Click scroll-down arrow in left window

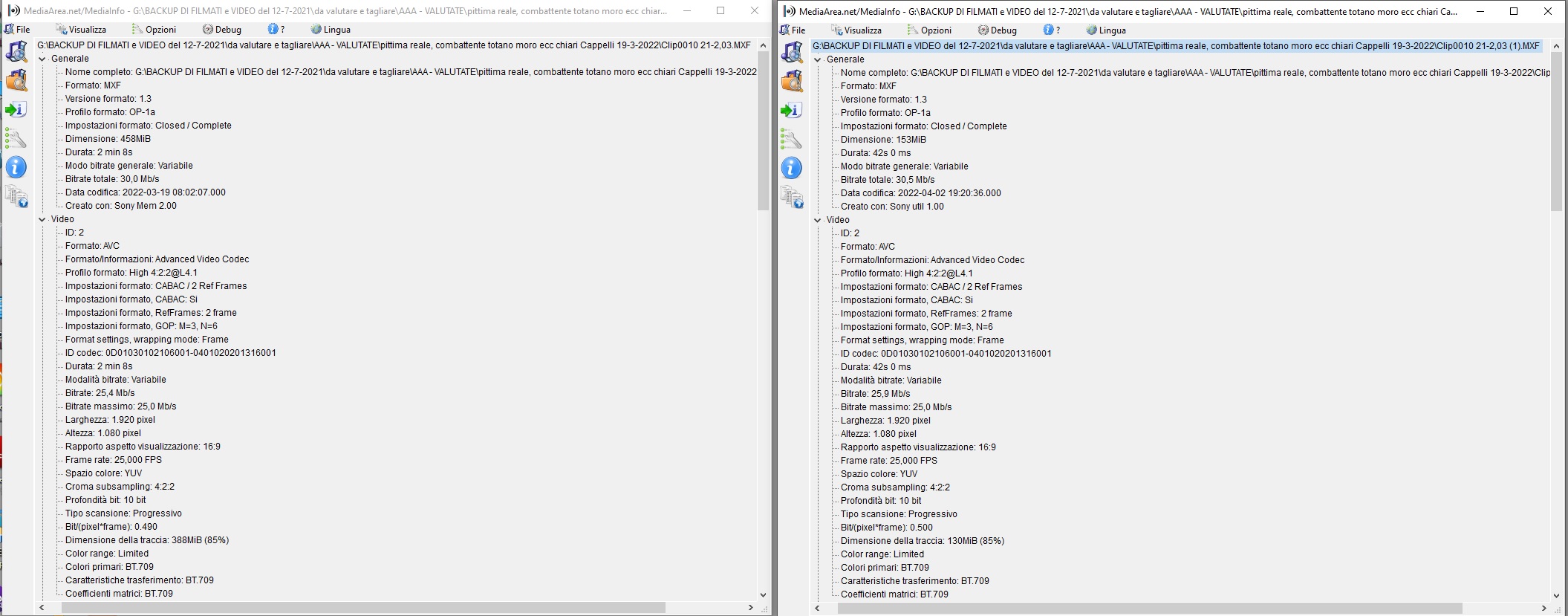(763, 595)
